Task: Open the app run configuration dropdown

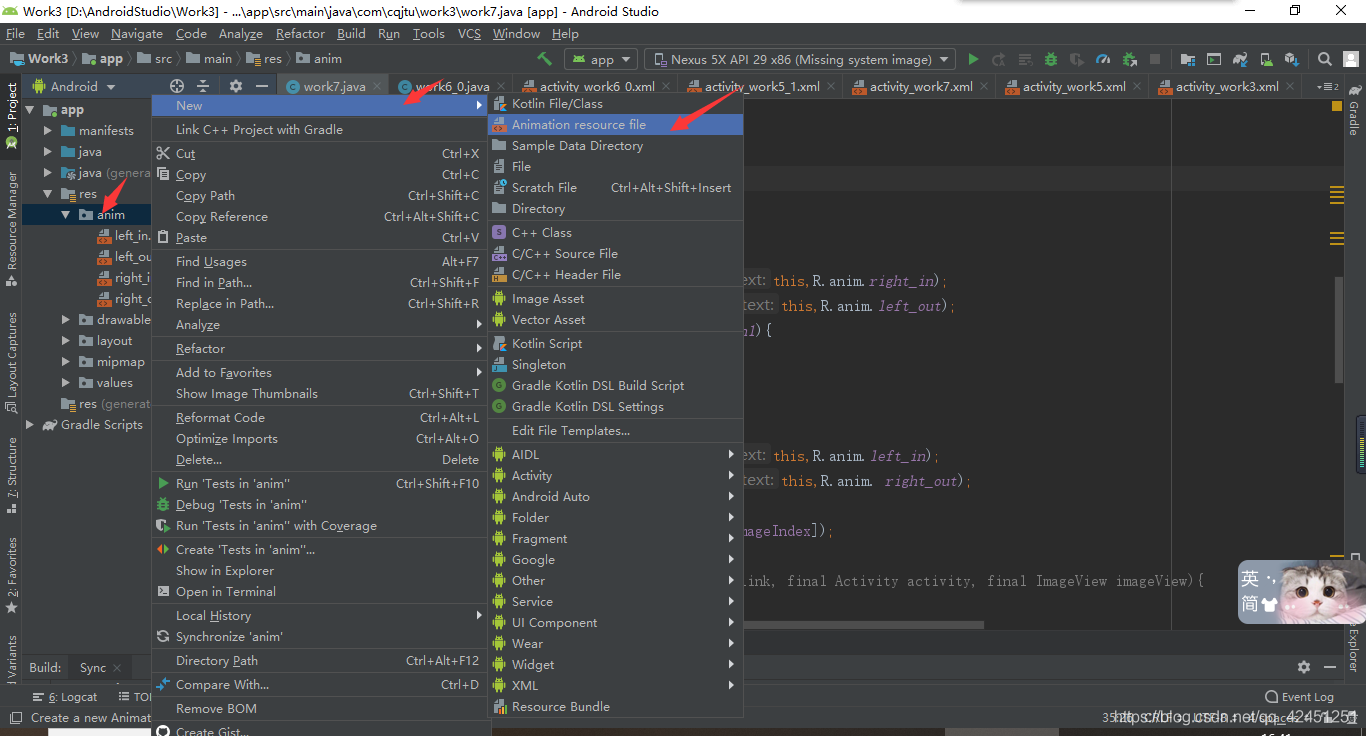Action: click(x=601, y=59)
